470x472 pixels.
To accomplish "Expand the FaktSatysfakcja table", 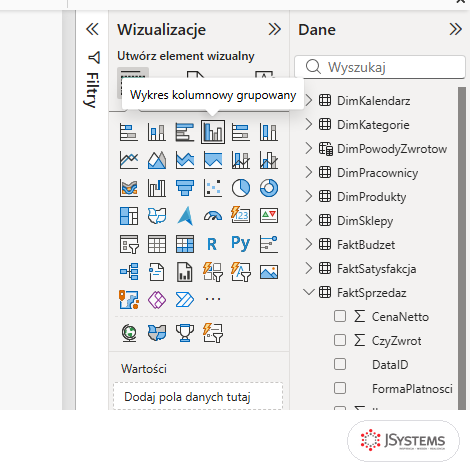I will 309,268.
